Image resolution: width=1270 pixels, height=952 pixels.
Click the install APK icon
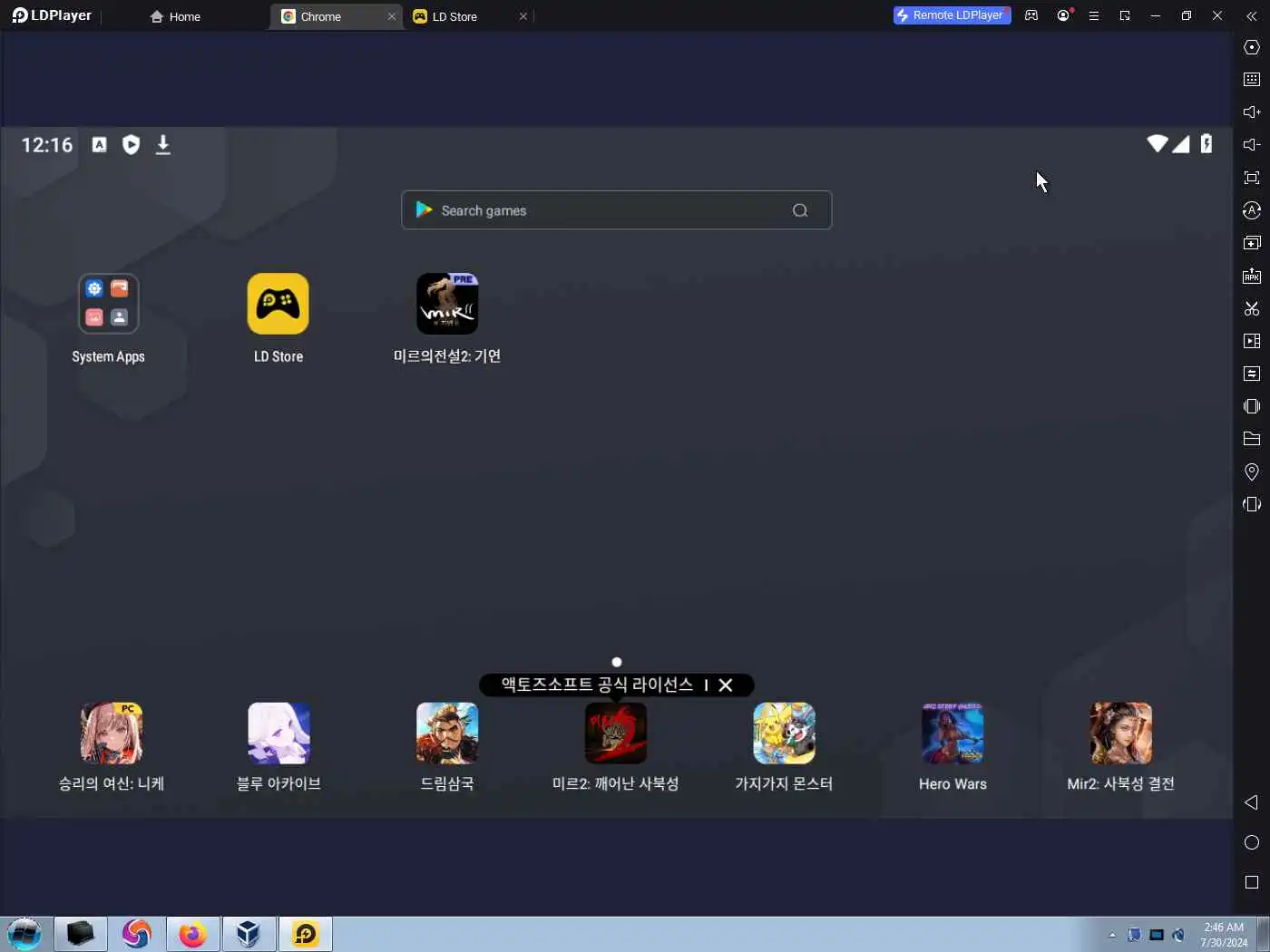pos(1252,276)
